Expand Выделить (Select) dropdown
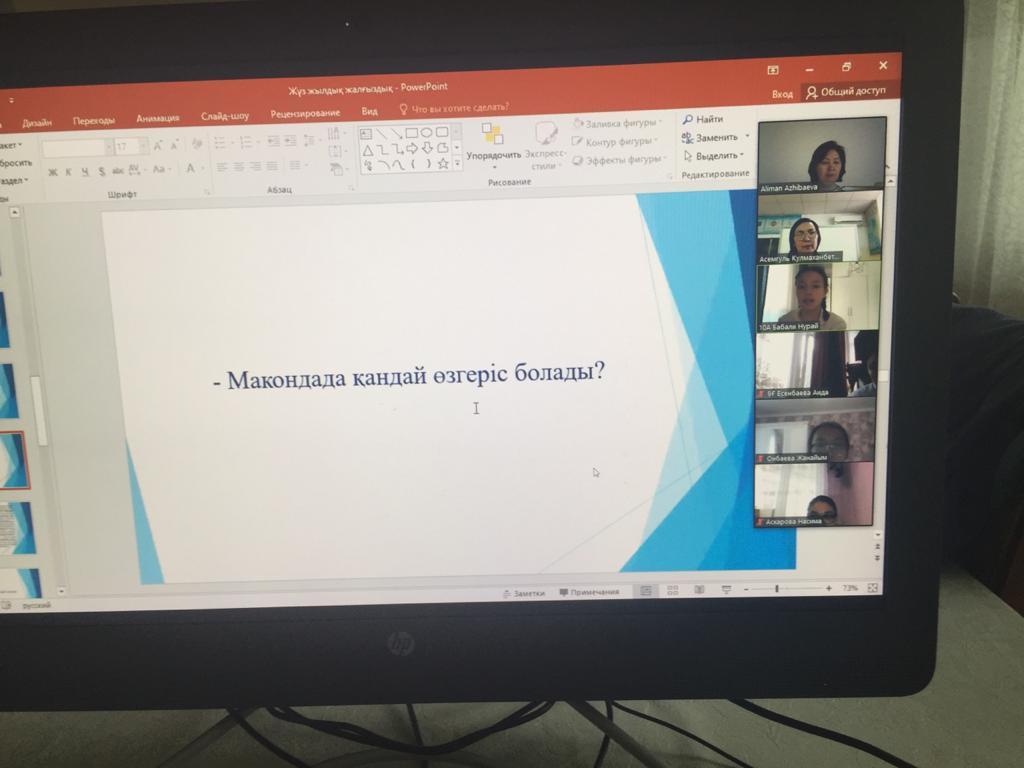The image size is (1024, 768). [x=741, y=155]
